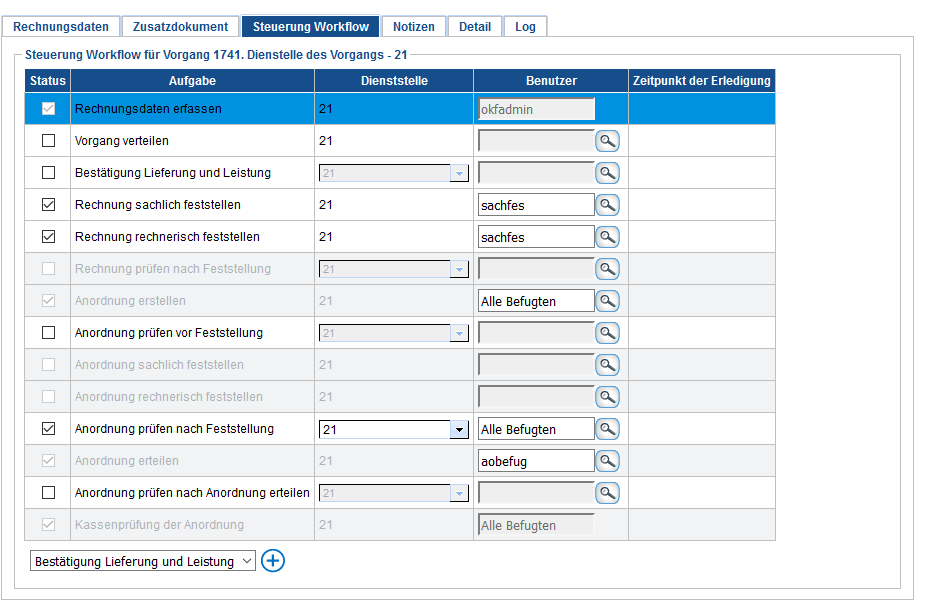The height and width of the screenshot is (608, 927).
Task: Go to the Zusatzdokument tab
Action: click(181, 27)
